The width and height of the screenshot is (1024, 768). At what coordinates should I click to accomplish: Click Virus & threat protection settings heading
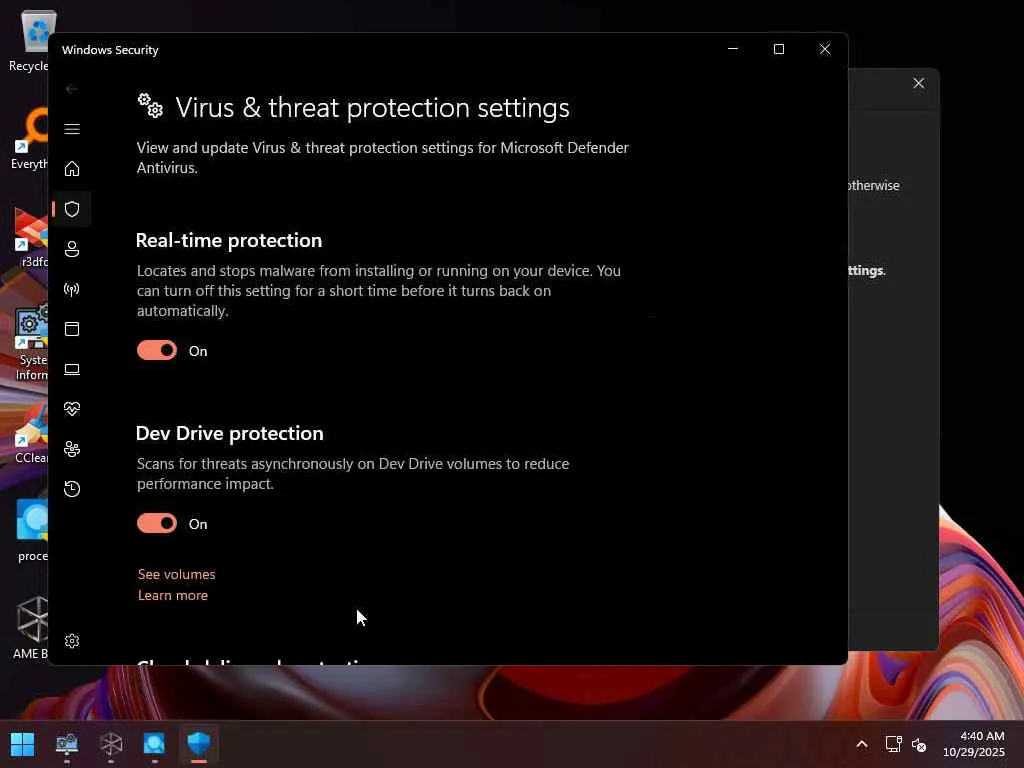[372, 108]
